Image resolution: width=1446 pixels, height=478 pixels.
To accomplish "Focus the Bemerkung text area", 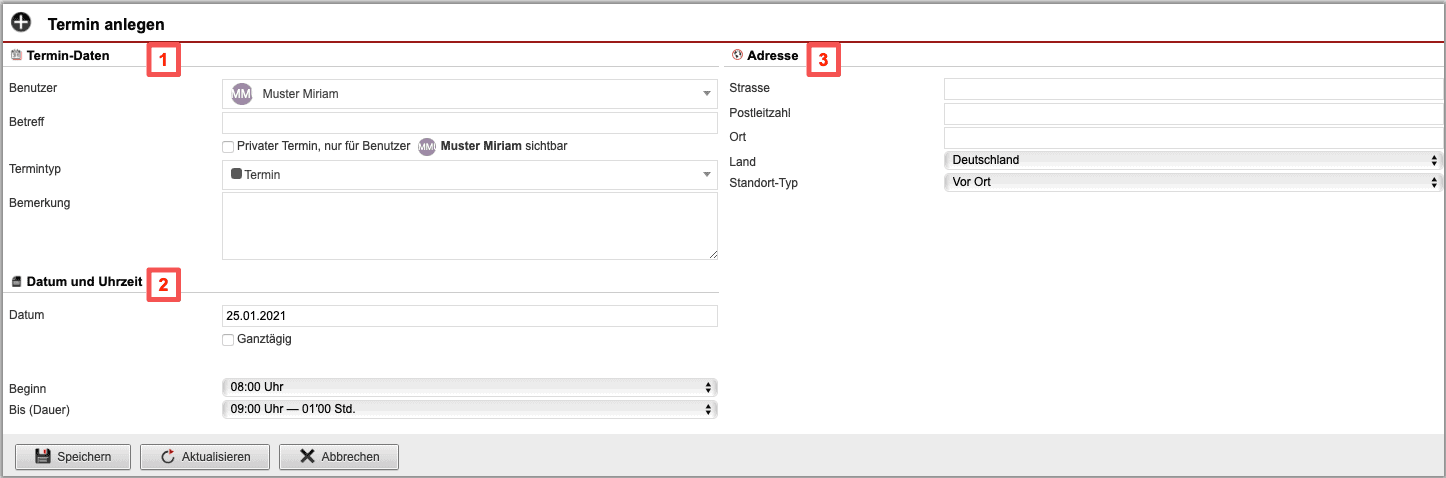I will (x=469, y=226).
